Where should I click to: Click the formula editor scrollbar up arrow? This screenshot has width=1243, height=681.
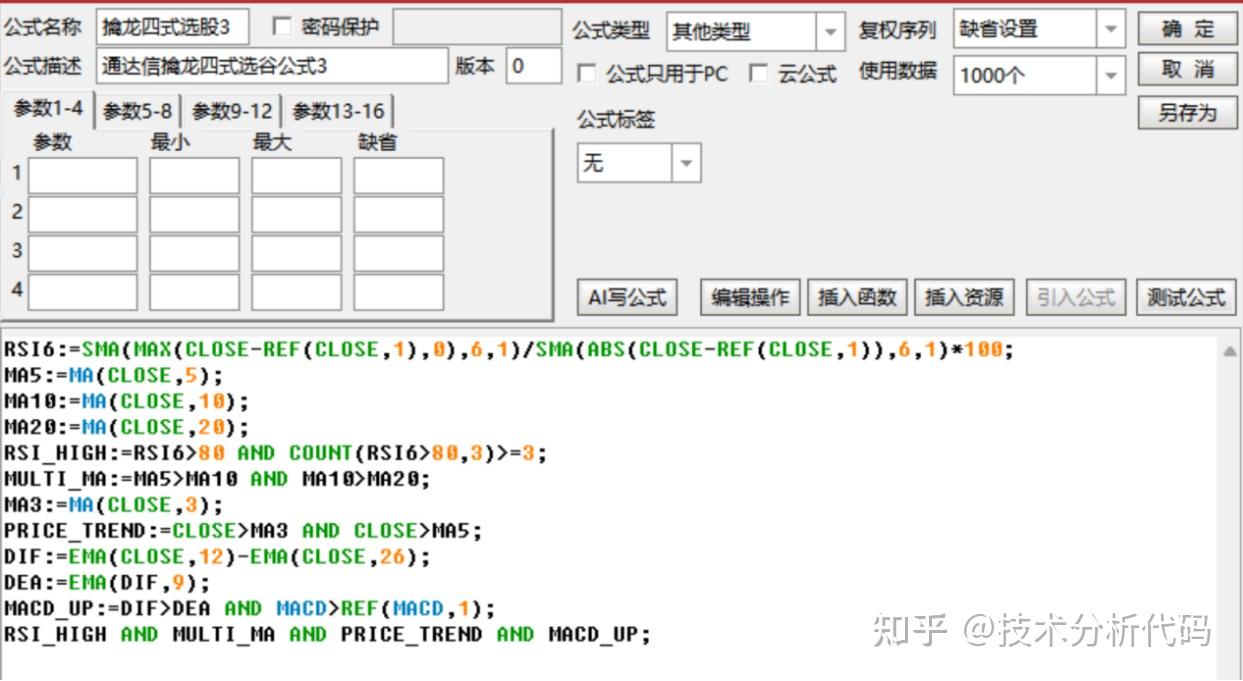click(x=1229, y=351)
